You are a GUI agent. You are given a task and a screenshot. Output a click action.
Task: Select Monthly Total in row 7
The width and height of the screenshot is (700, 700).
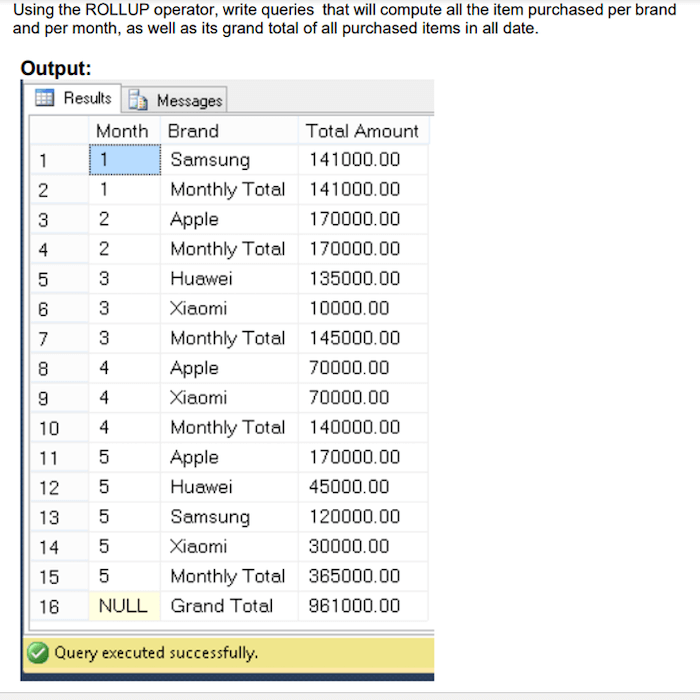(229, 338)
